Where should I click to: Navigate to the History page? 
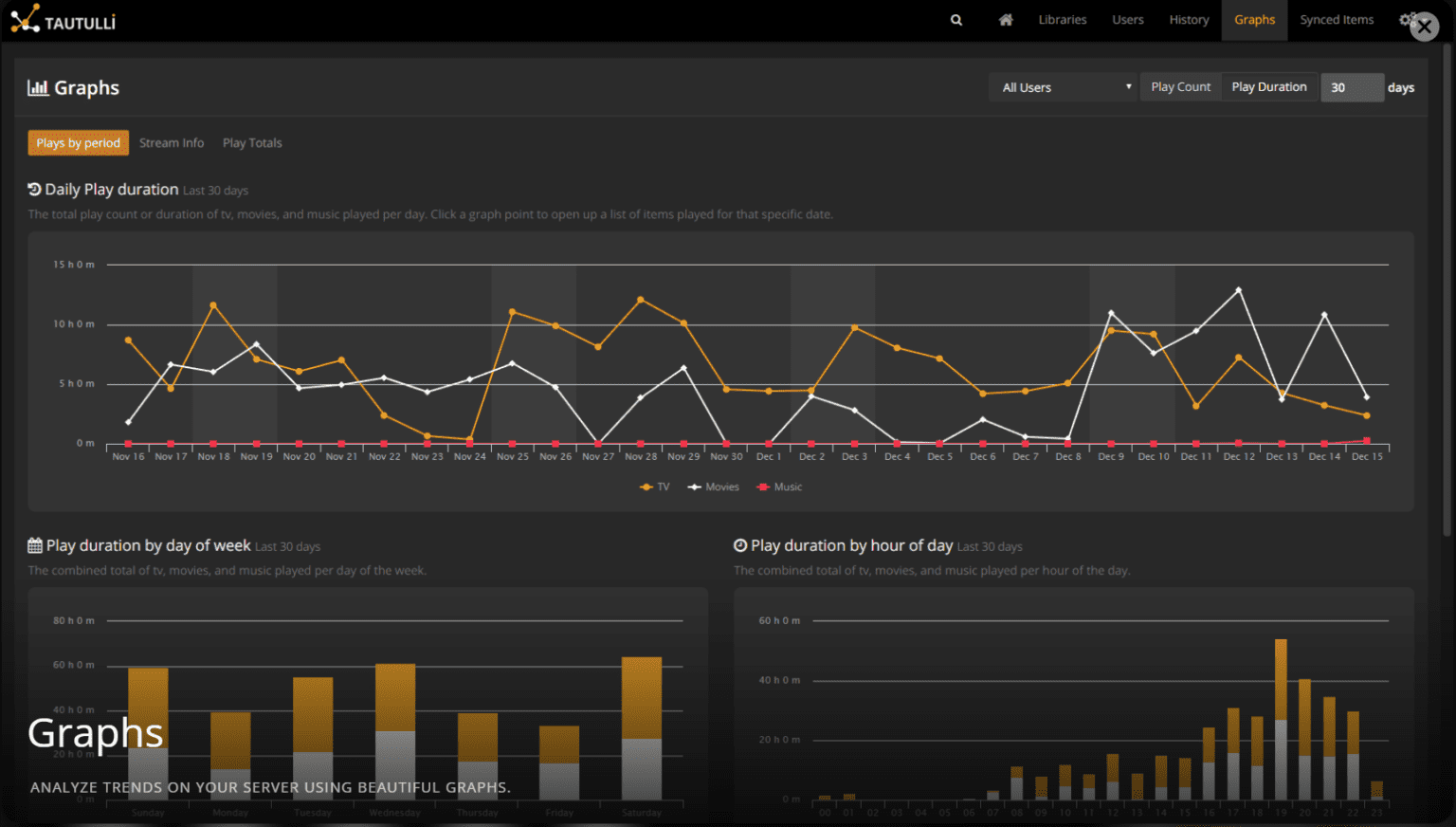pos(1189,19)
